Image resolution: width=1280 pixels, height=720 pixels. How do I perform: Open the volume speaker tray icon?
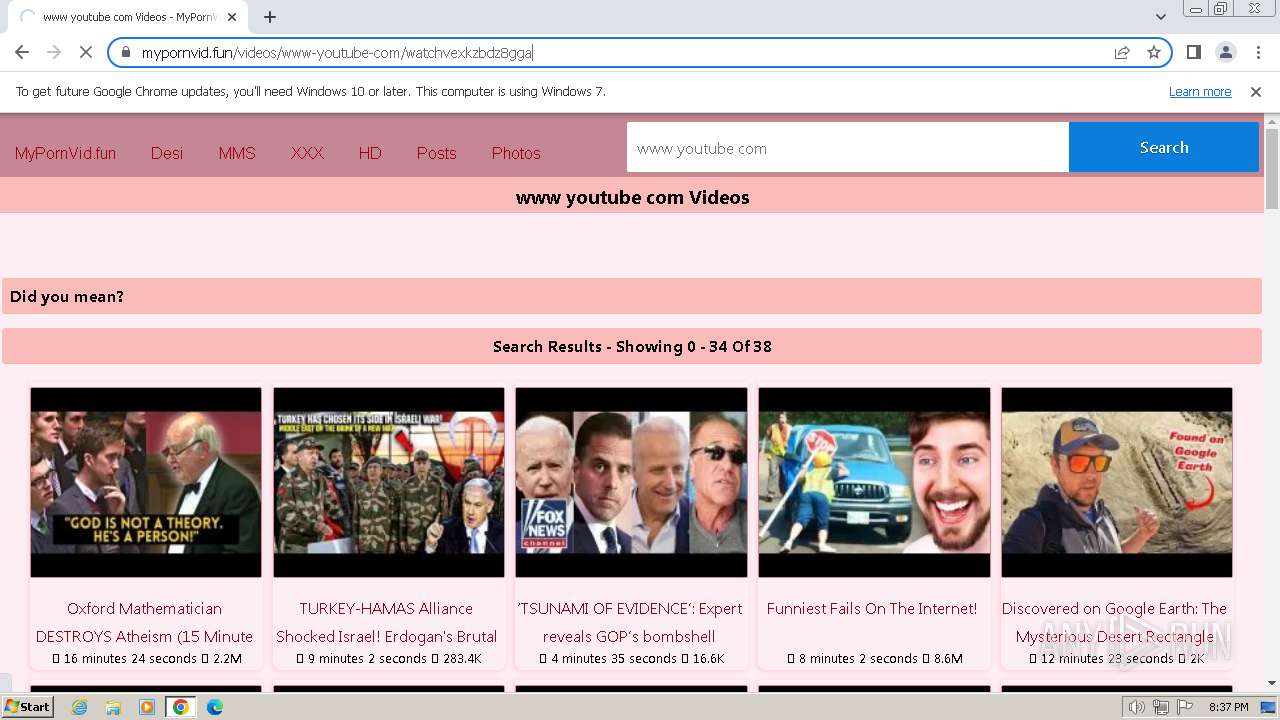(1137, 707)
